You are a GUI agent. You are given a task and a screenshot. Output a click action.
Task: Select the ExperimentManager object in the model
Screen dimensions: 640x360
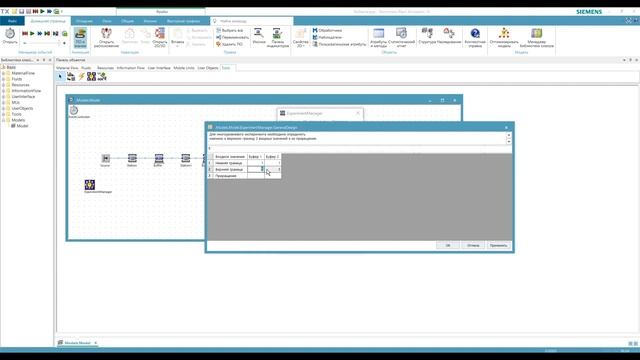click(x=90, y=184)
